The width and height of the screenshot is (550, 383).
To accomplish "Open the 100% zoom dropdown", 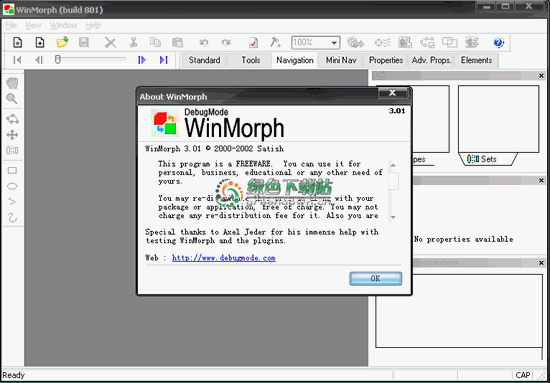I will tap(334, 43).
